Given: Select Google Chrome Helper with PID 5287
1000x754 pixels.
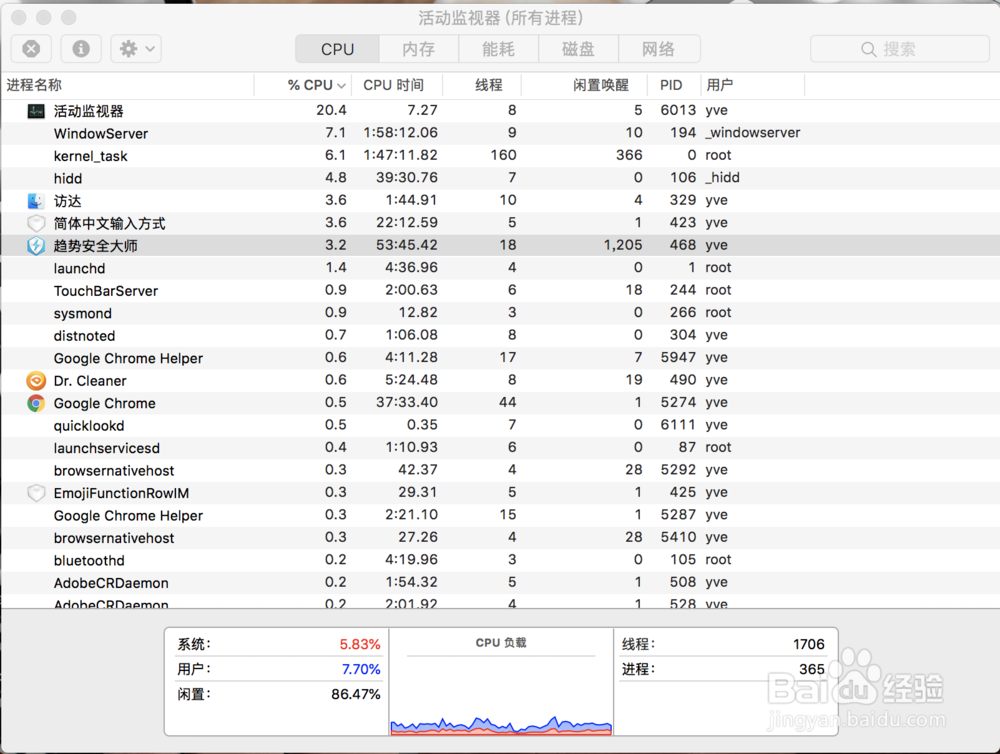Looking at the screenshot, I should (x=500, y=515).
